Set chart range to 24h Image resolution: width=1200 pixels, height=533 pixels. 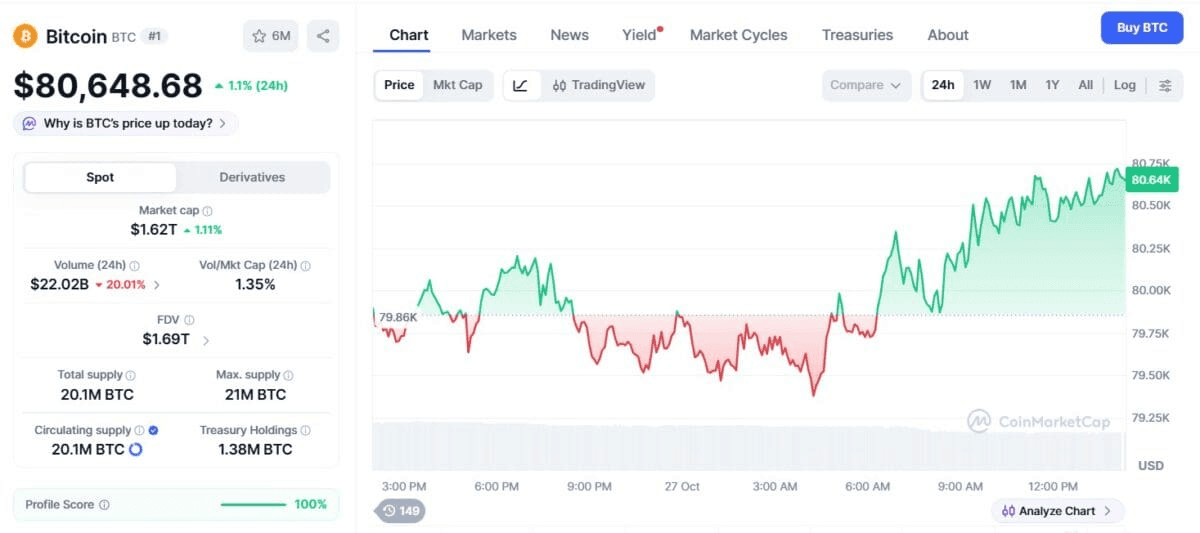(x=943, y=85)
